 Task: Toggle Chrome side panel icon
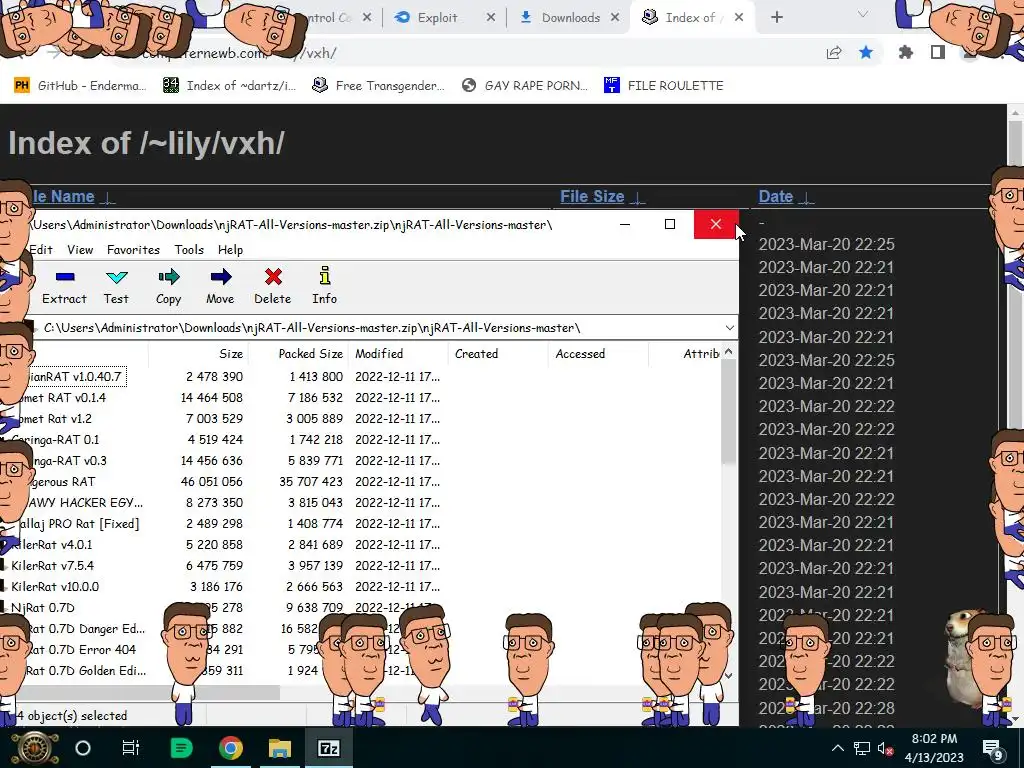click(938, 52)
